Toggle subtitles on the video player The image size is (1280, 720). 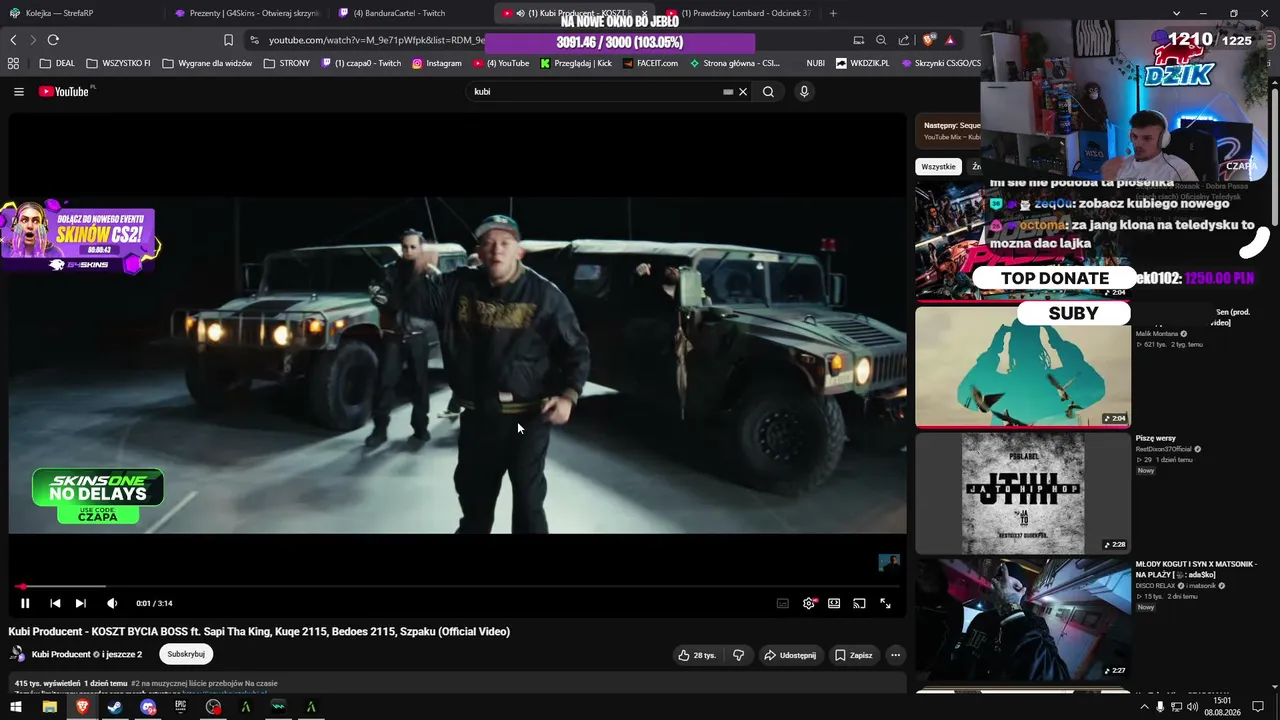783,603
